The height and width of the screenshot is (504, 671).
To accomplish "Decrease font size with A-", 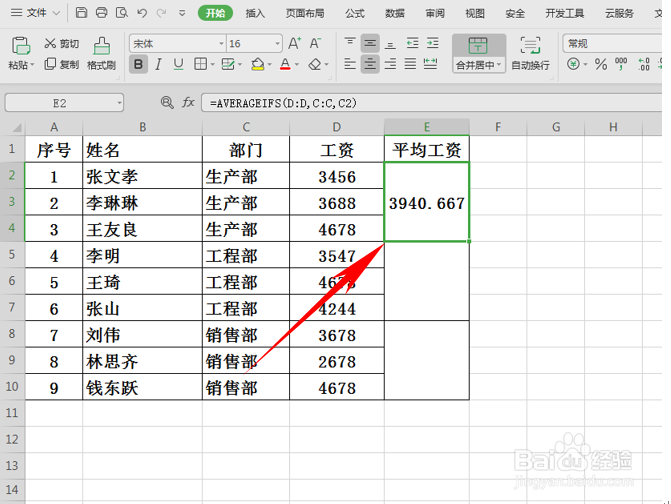I will coord(315,43).
